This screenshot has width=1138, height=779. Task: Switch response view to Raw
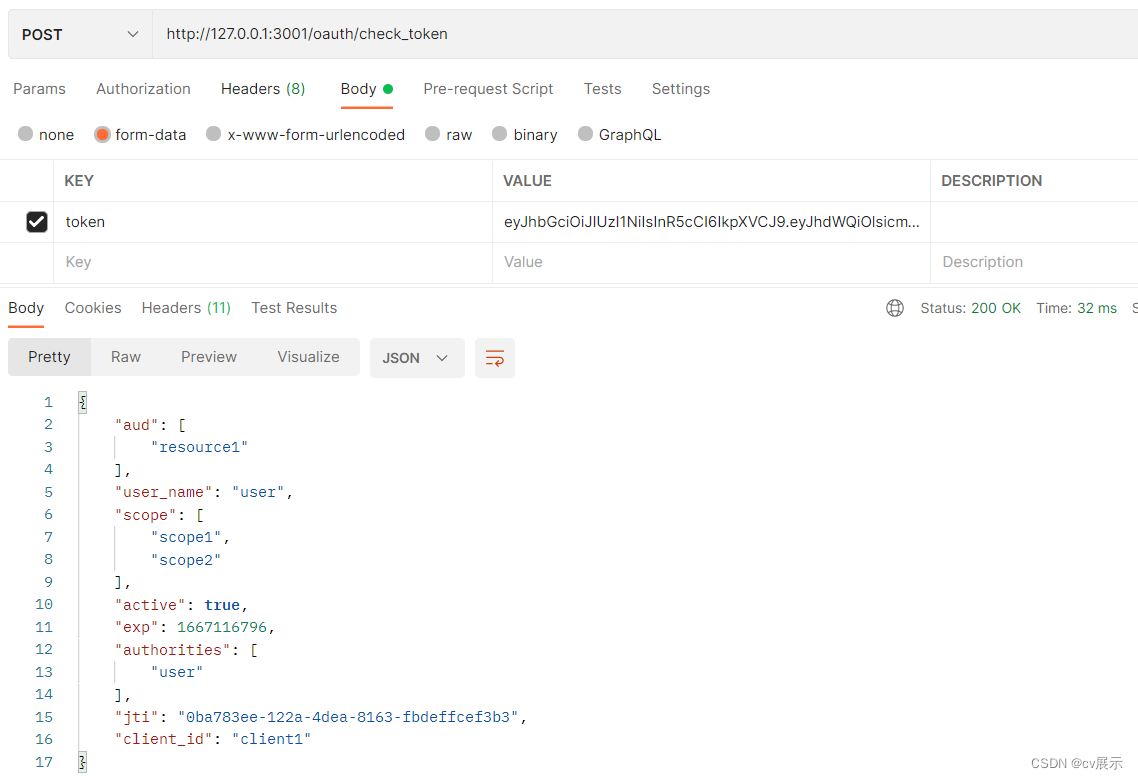126,357
